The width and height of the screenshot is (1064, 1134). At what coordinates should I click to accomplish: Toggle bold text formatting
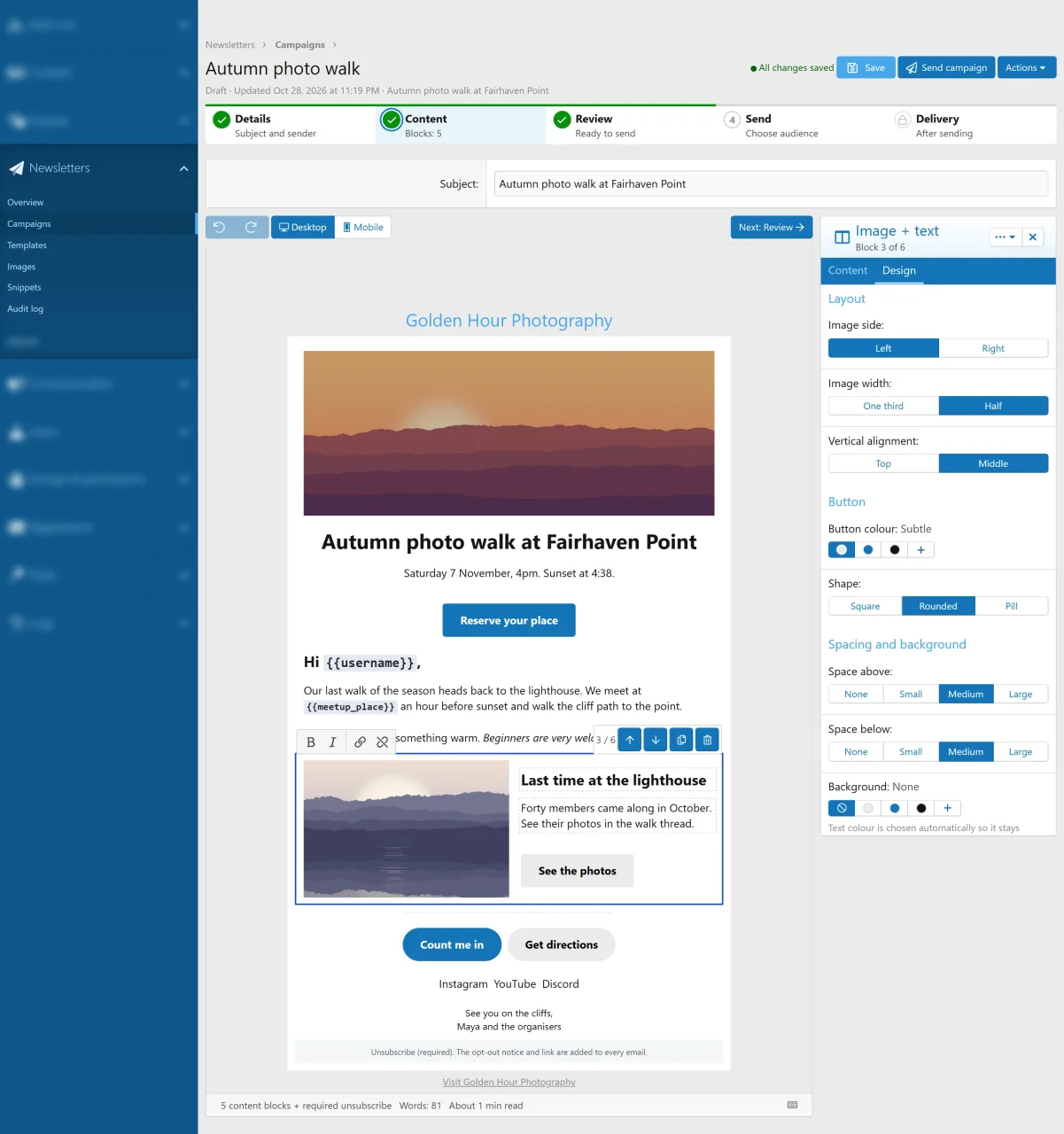[x=311, y=742]
